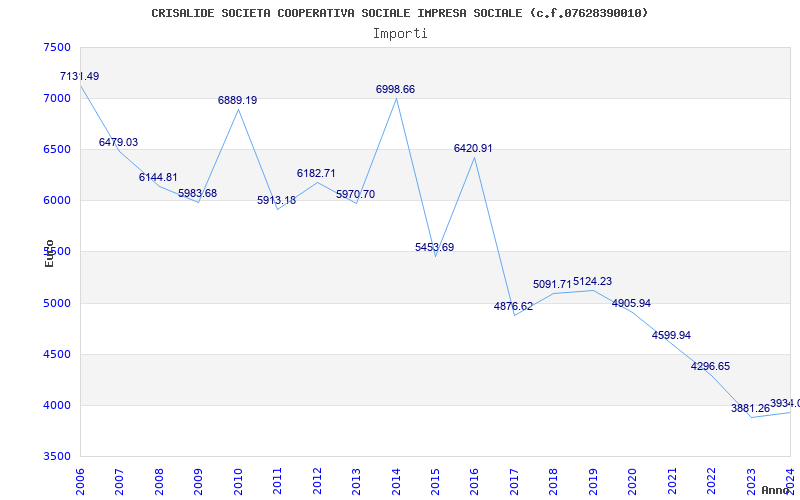Viewport: 800px width, 500px height.
Task: Select data label 5913.18
Action: 277,201
